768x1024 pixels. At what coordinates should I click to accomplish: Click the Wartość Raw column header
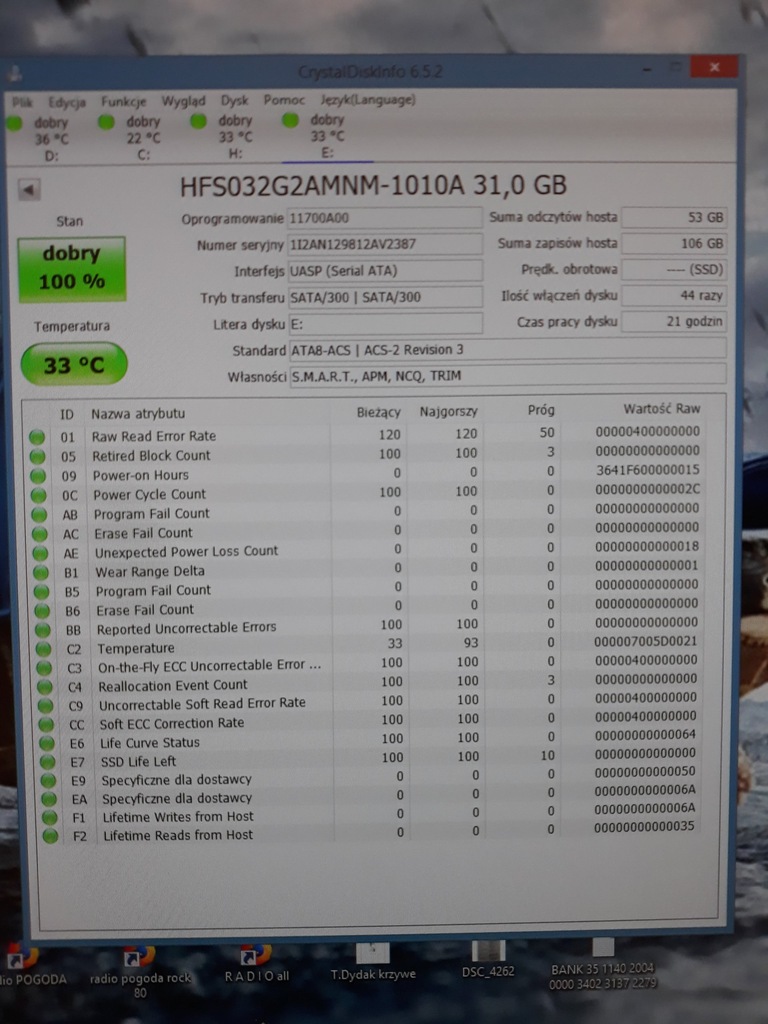[x=662, y=409]
